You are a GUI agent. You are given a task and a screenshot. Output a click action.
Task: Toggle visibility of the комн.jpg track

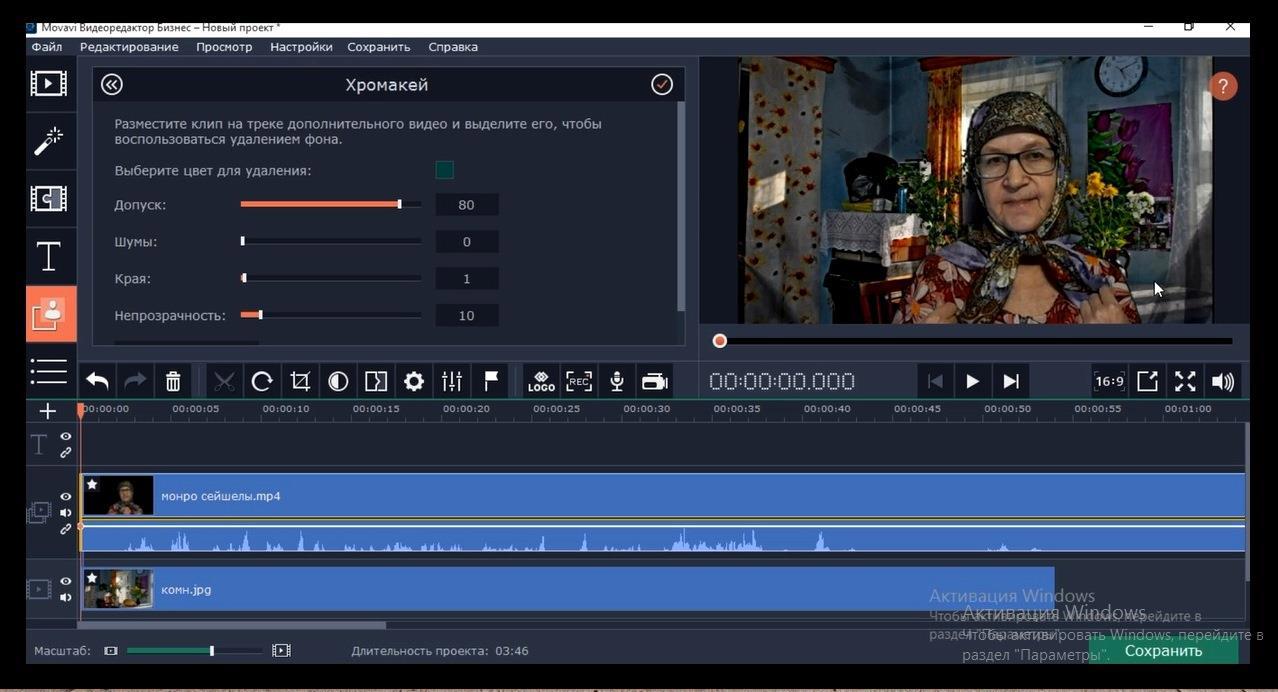[x=66, y=581]
